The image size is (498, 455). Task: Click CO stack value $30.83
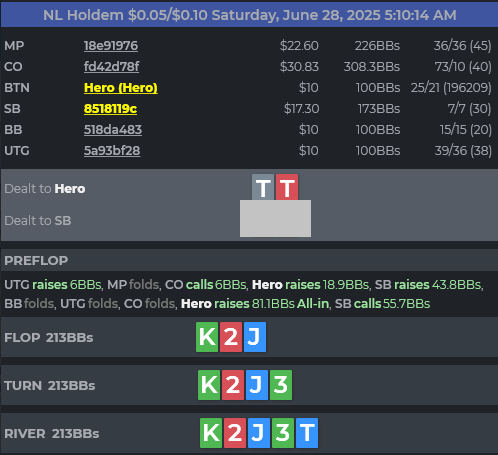click(x=299, y=67)
